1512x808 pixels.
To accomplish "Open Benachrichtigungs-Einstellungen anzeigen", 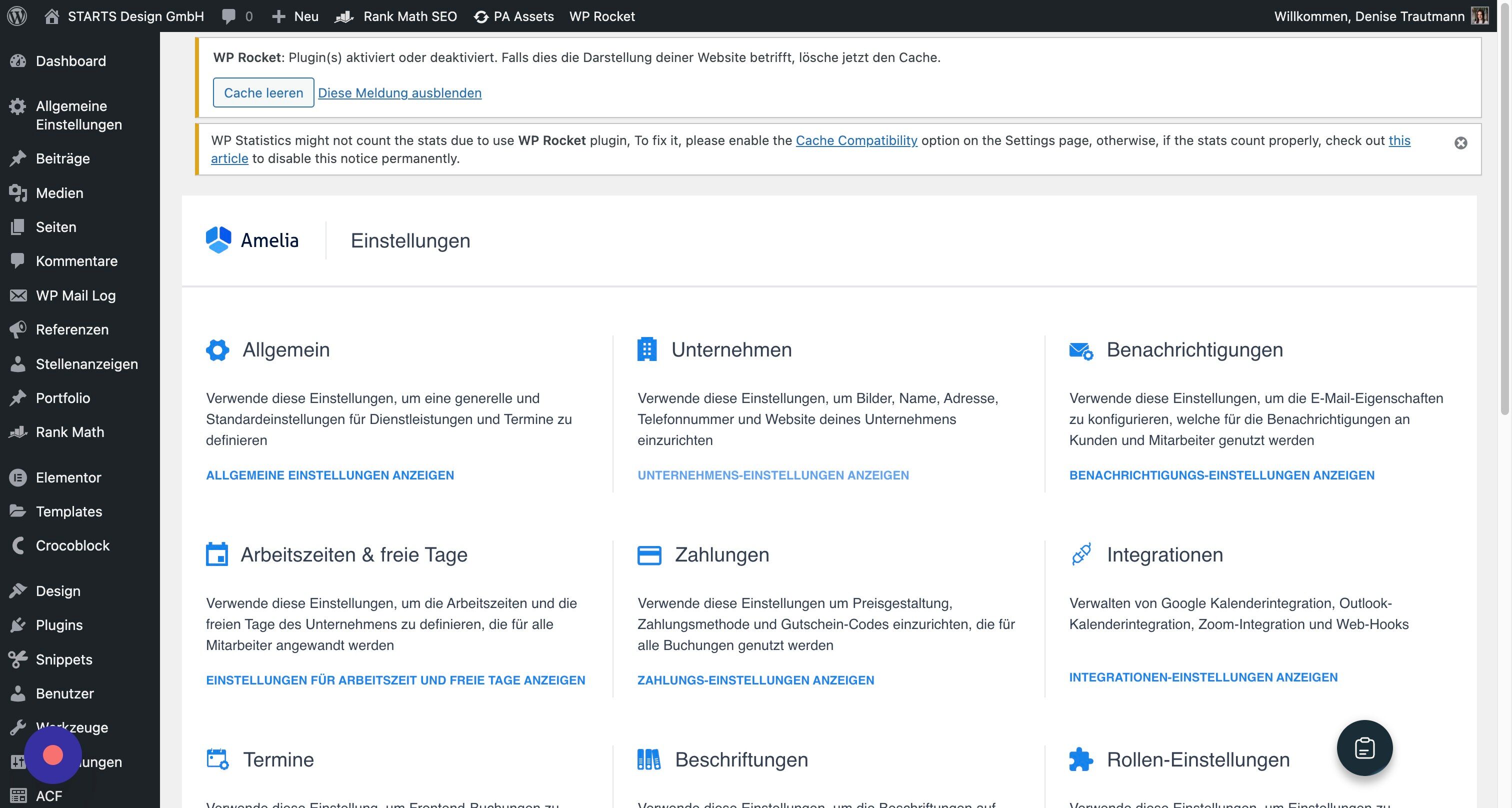I will click(x=1222, y=475).
